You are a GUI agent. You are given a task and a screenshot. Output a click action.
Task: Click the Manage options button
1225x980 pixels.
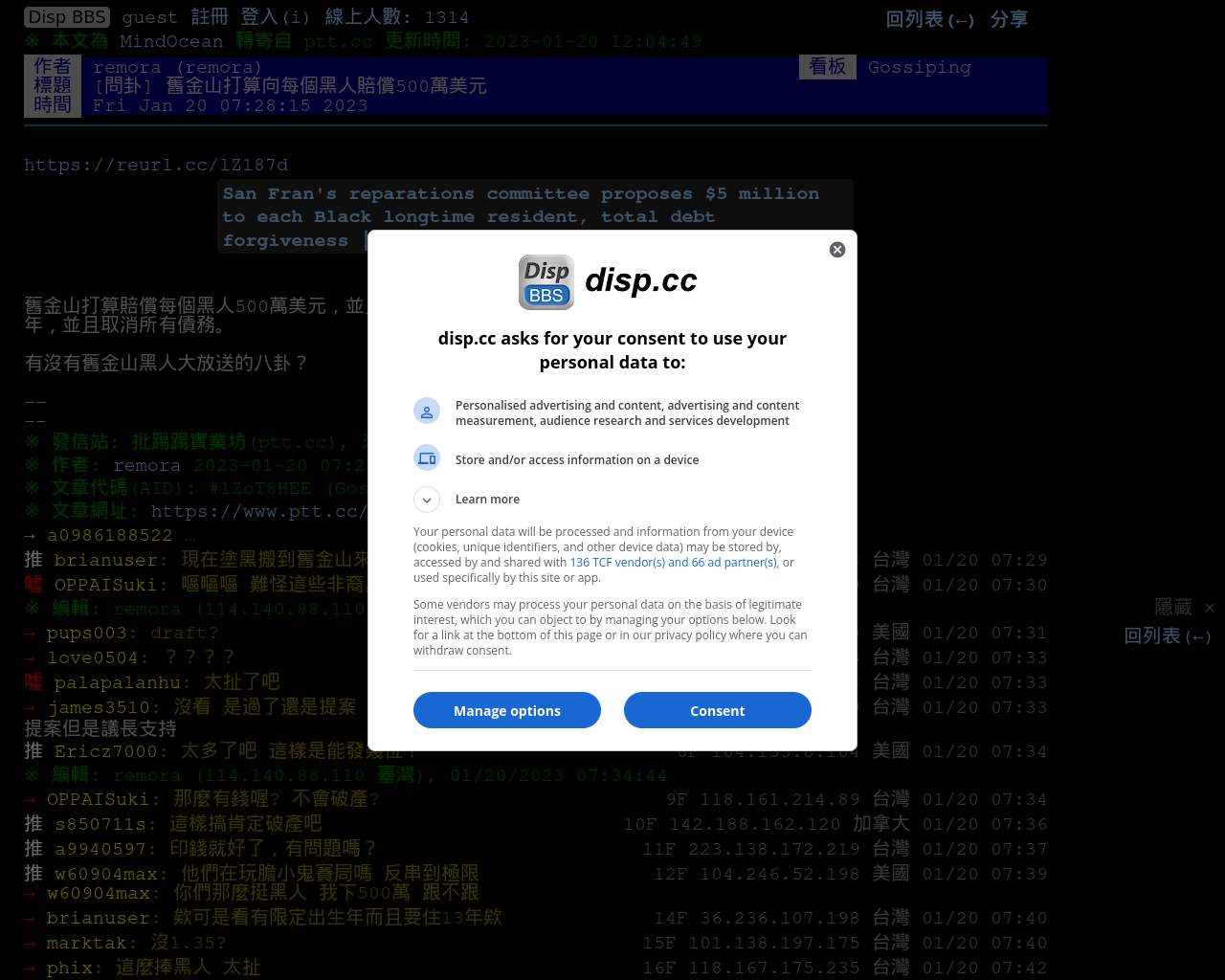coord(507,710)
